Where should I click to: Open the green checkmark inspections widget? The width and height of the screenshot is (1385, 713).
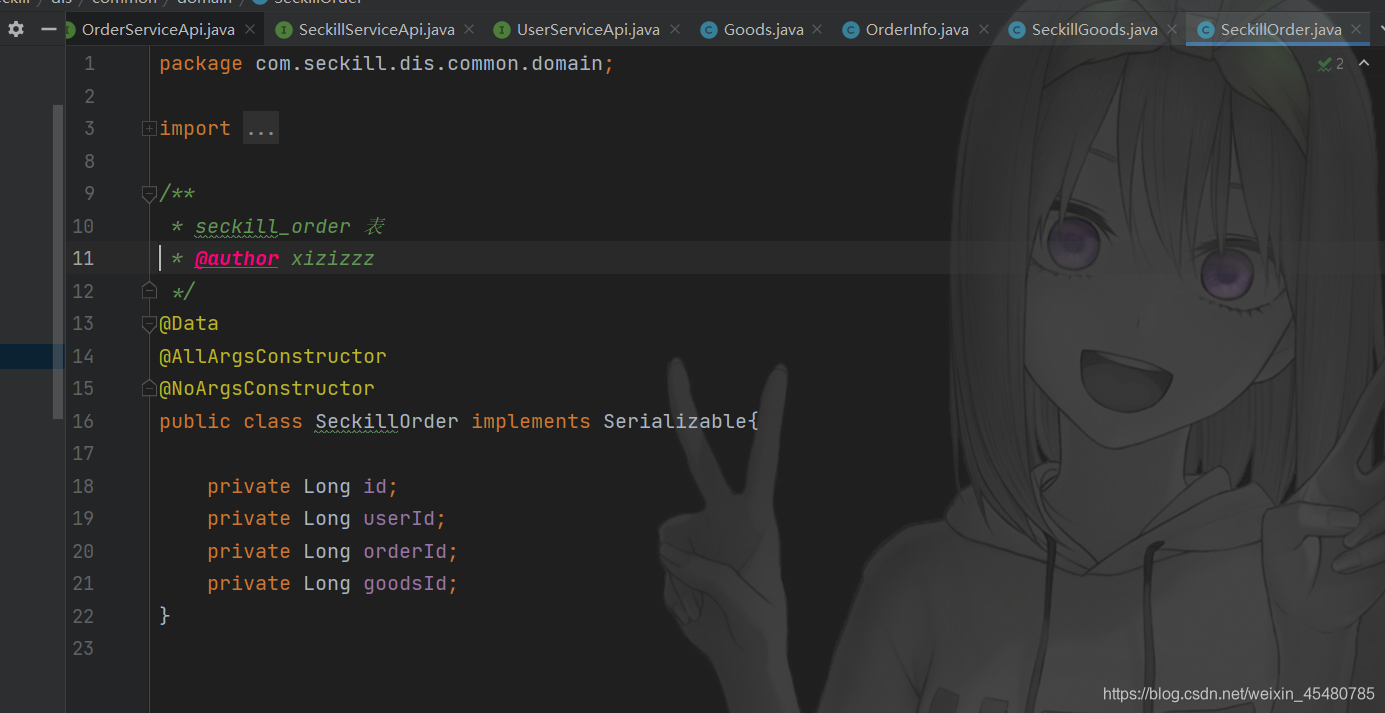point(1330,64)
